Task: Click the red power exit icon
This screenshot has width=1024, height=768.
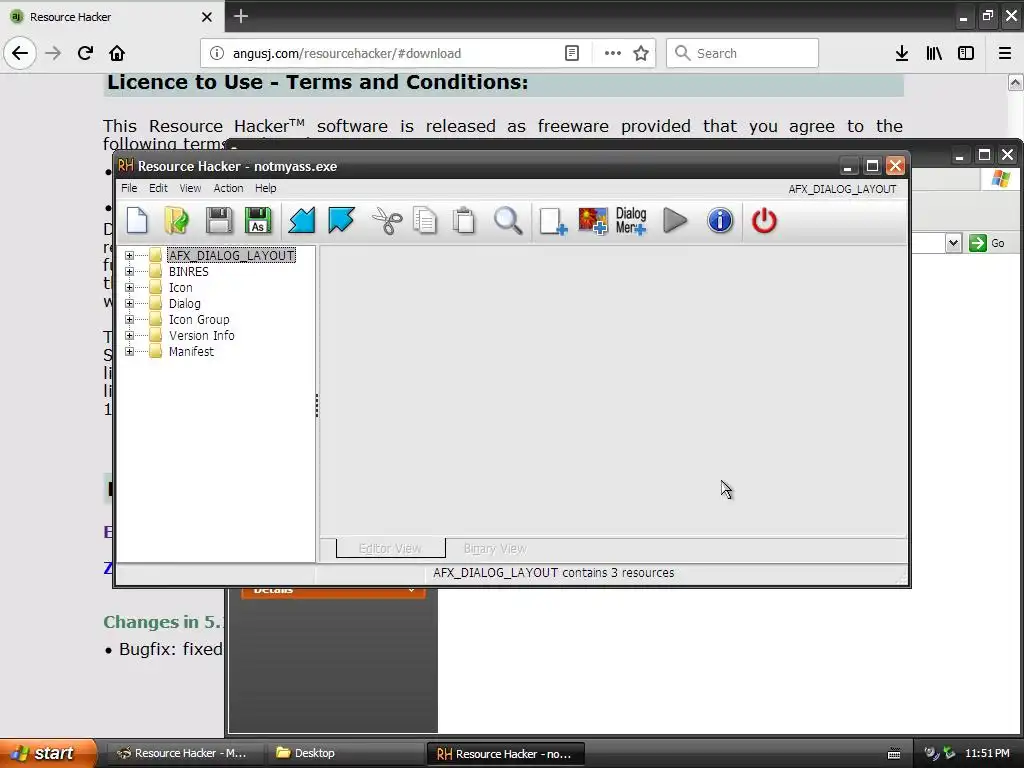Action: coord(764,220)
